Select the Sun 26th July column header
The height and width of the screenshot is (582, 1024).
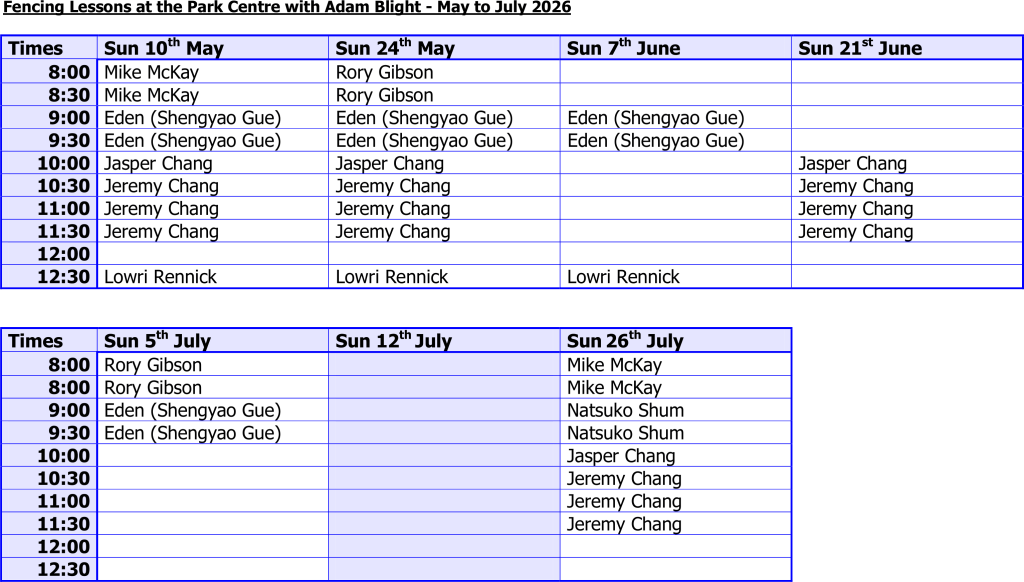click(x=675, y=340)
